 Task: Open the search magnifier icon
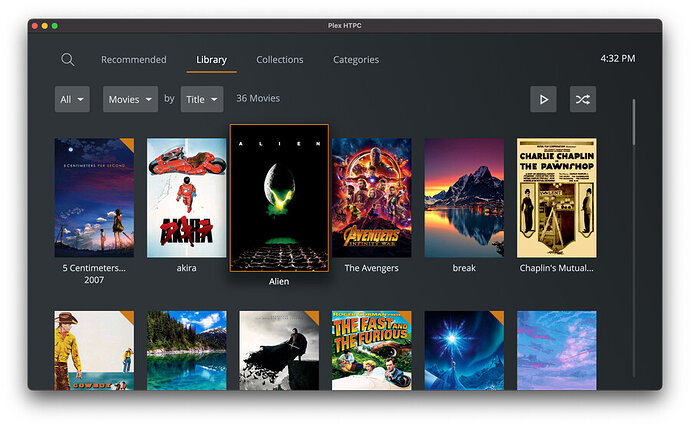(x=68, y=59)
